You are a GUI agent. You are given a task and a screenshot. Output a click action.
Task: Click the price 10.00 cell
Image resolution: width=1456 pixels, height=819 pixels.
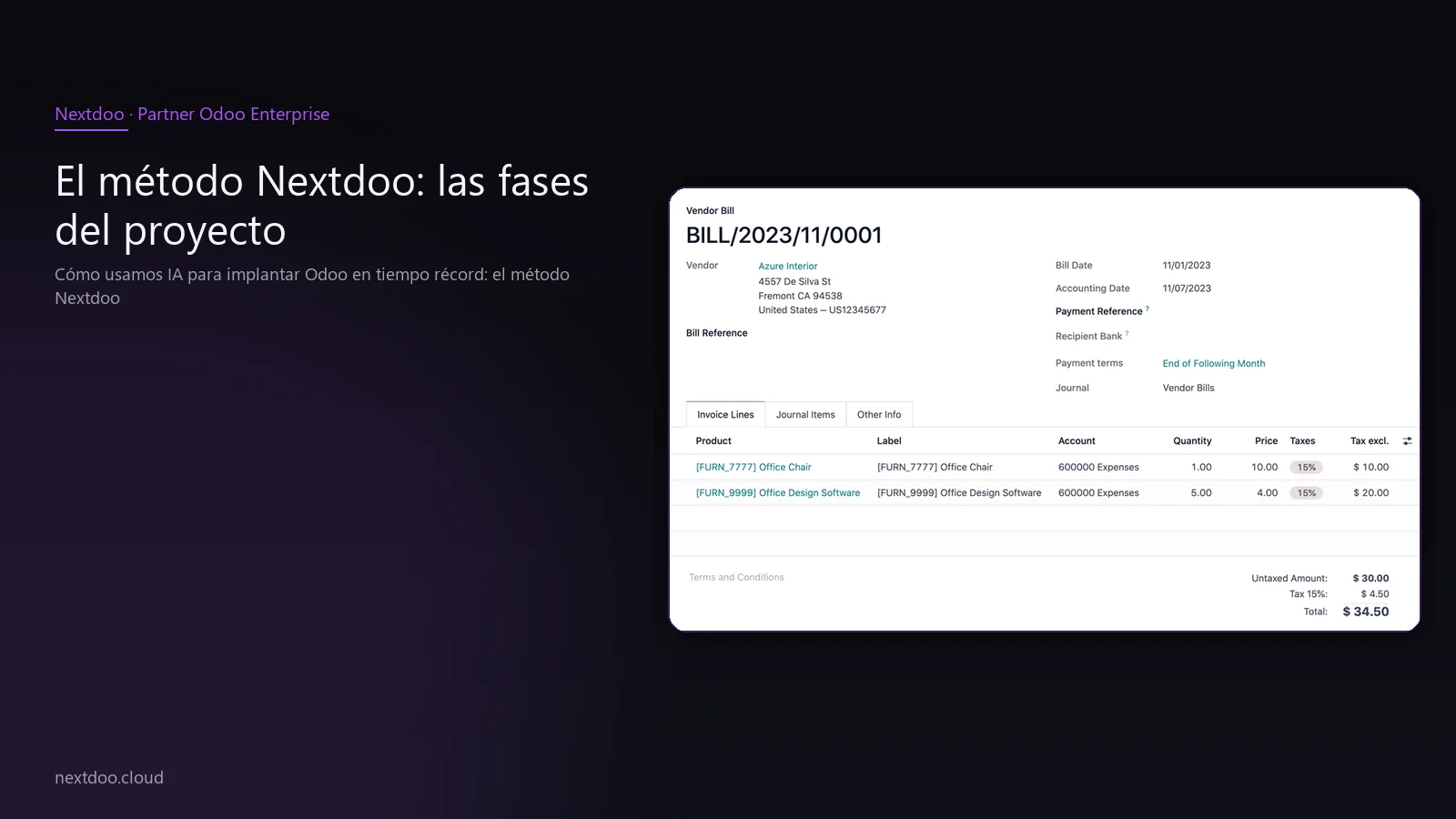1264,468
